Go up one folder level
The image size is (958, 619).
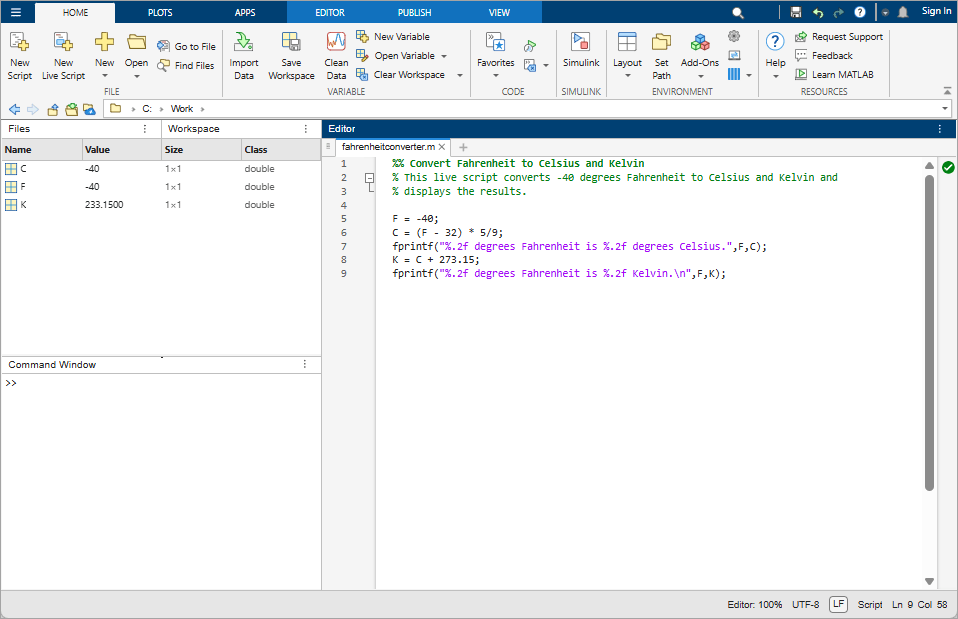pyautogui.click(x=53, y=109)
